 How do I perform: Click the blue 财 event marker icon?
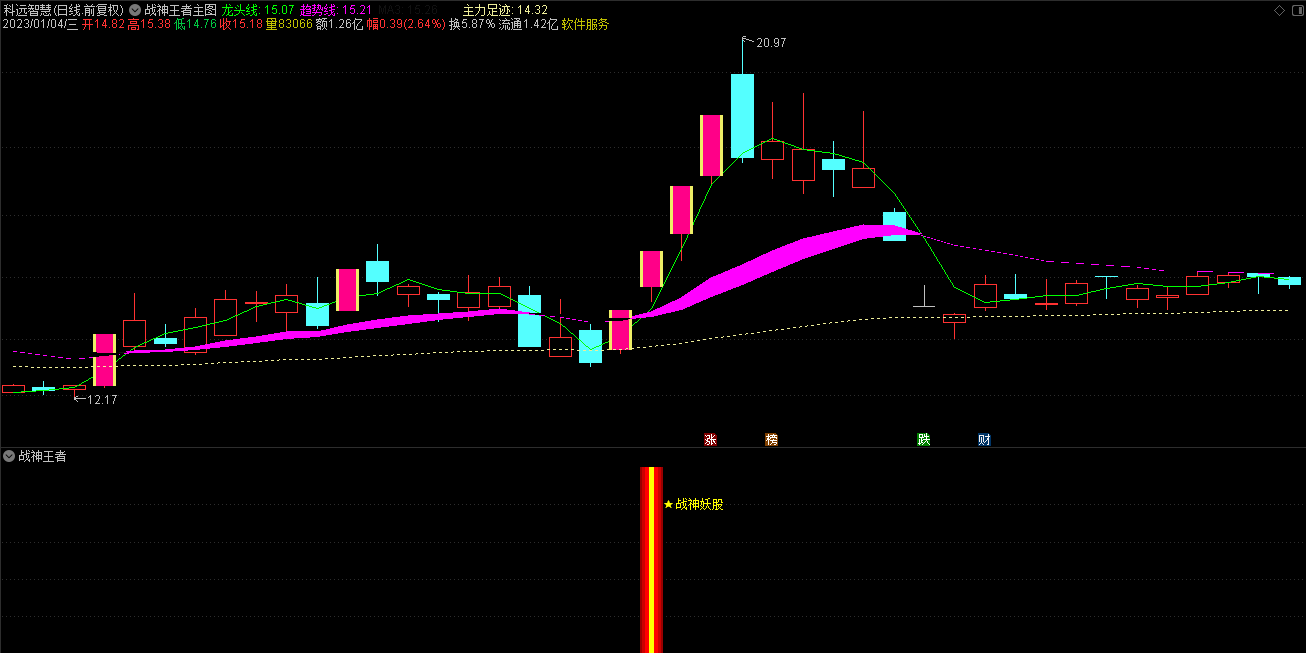click(x=984, y=439)
